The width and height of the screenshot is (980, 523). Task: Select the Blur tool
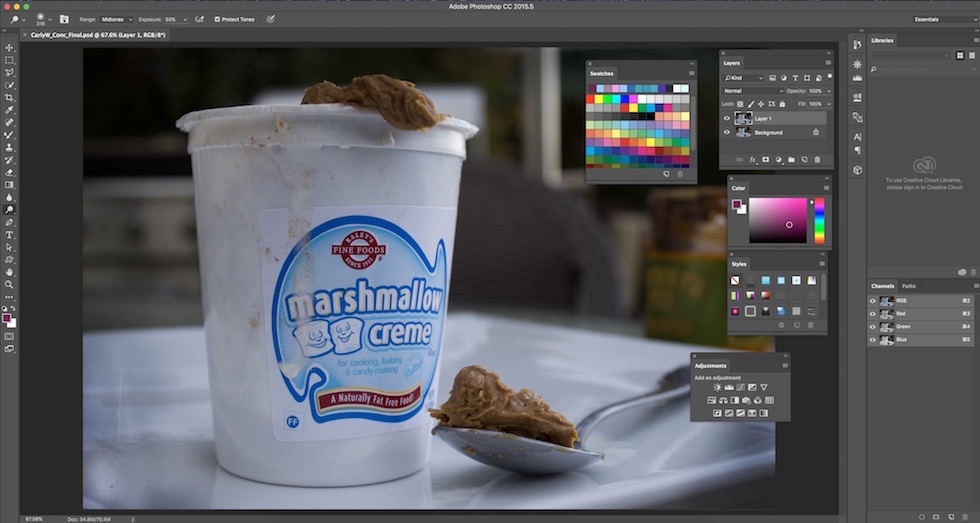[x=9, y=197]
